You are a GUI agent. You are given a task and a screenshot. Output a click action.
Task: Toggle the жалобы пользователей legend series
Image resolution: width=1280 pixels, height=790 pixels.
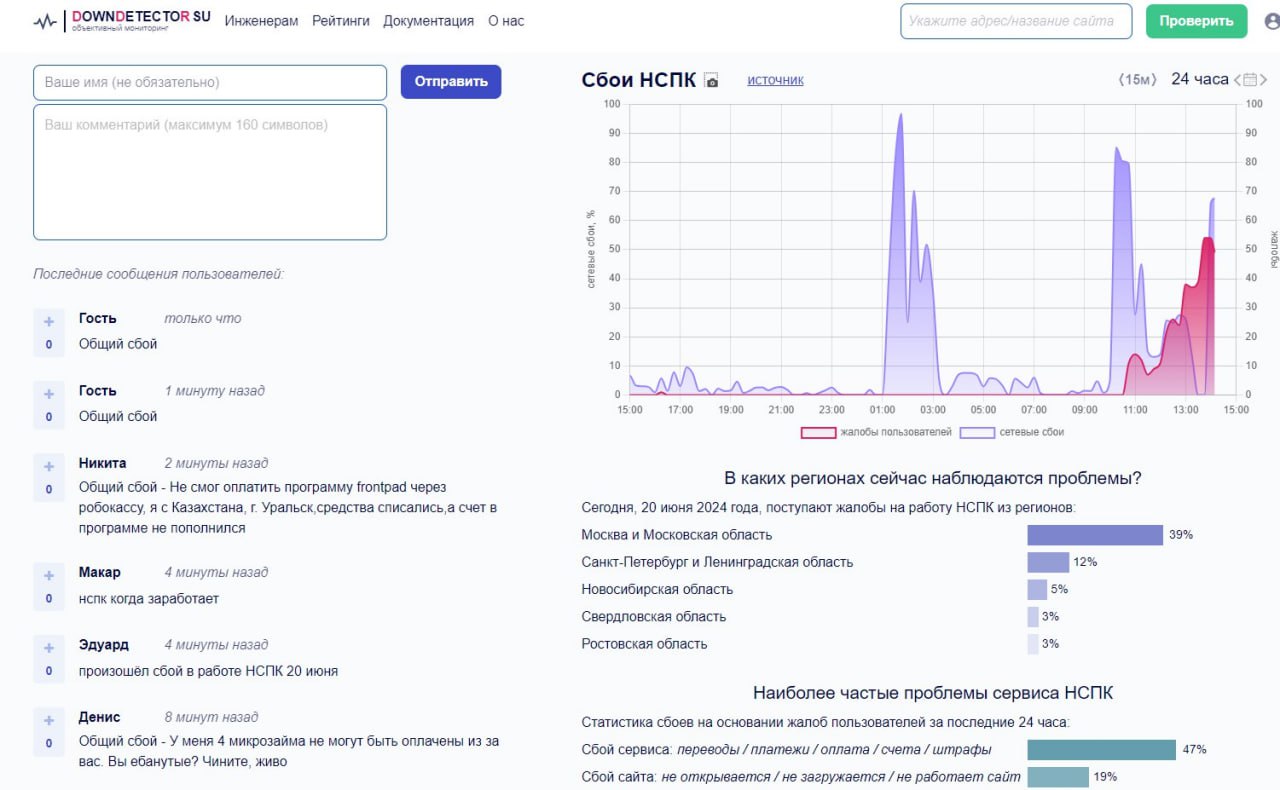pyautogui.click(x=818, y=433)
